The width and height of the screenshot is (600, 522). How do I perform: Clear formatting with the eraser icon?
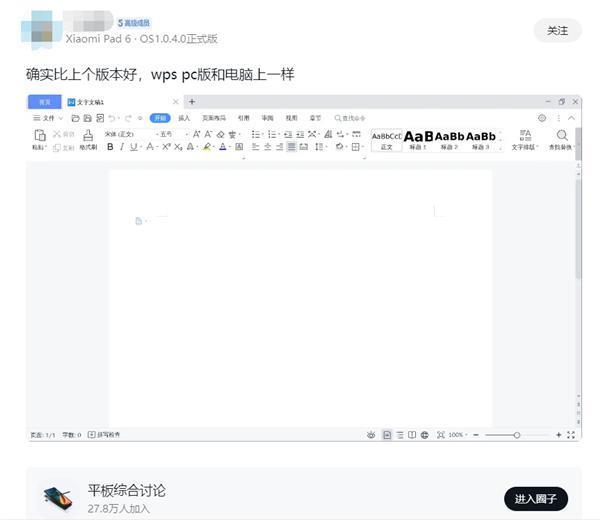[220, 134]
